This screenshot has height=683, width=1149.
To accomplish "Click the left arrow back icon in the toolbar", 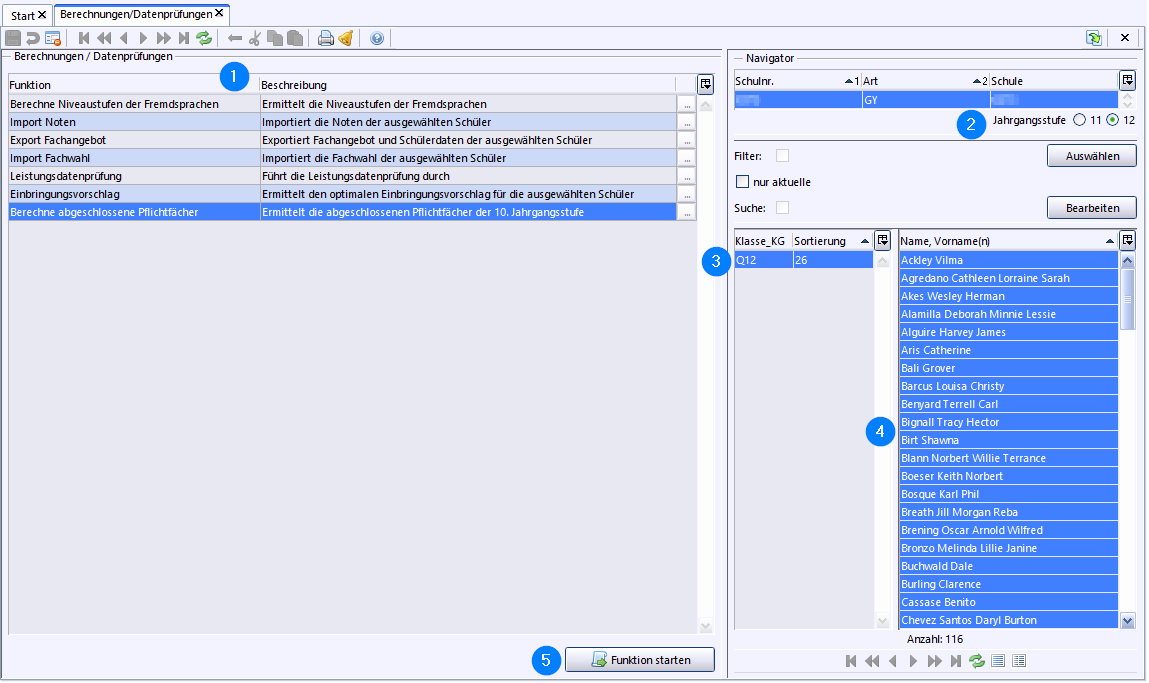I will [x=235, y=38].
